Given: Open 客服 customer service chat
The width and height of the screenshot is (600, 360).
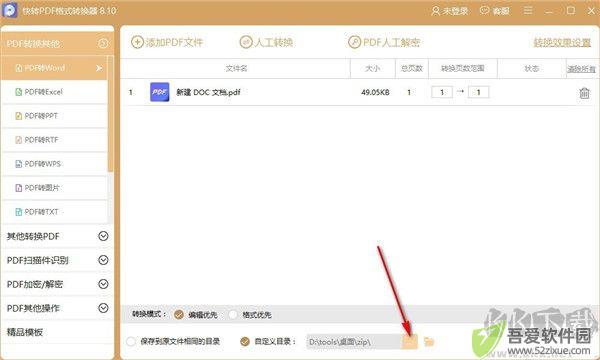Looking at the screenshot, I should pyautogui.click(x=494, y=11).
